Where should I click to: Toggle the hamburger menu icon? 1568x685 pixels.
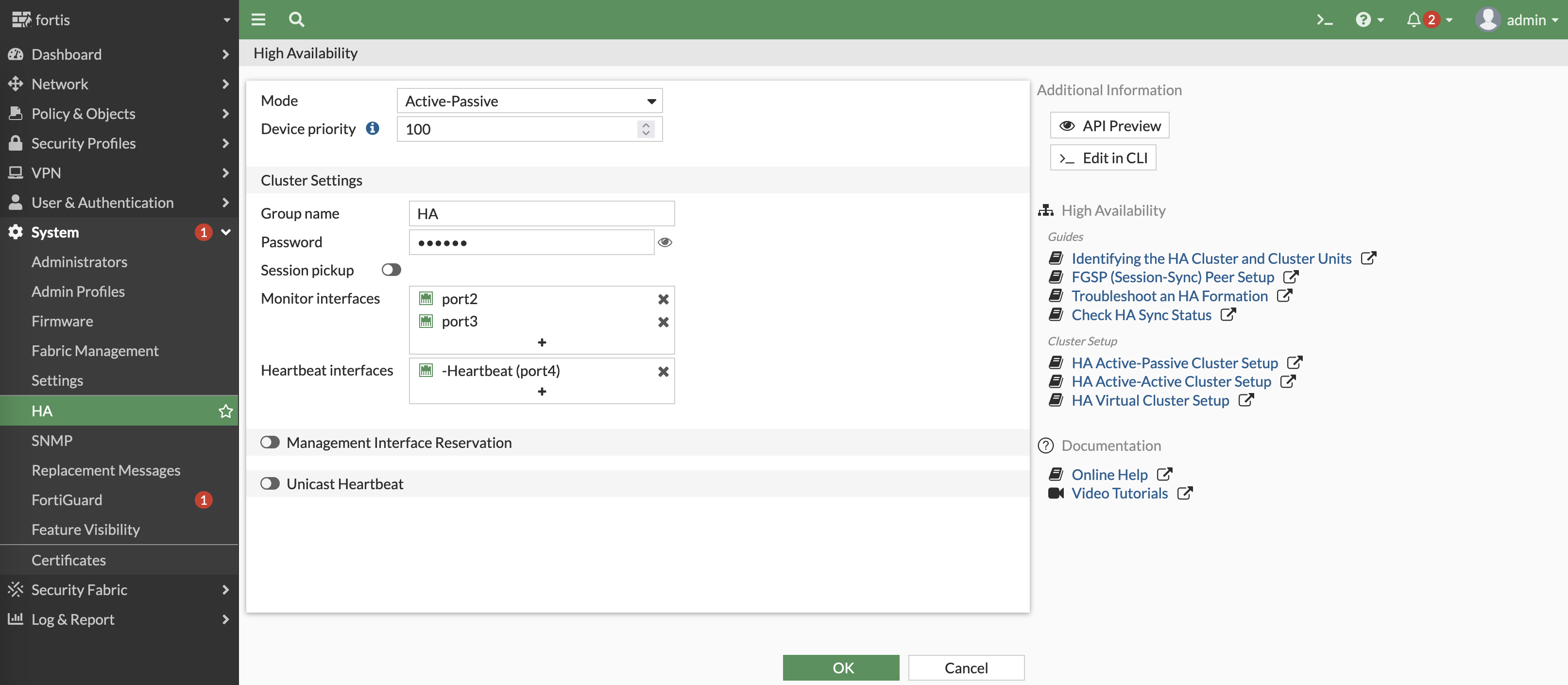pyautogui.click(x=258, y=19)
